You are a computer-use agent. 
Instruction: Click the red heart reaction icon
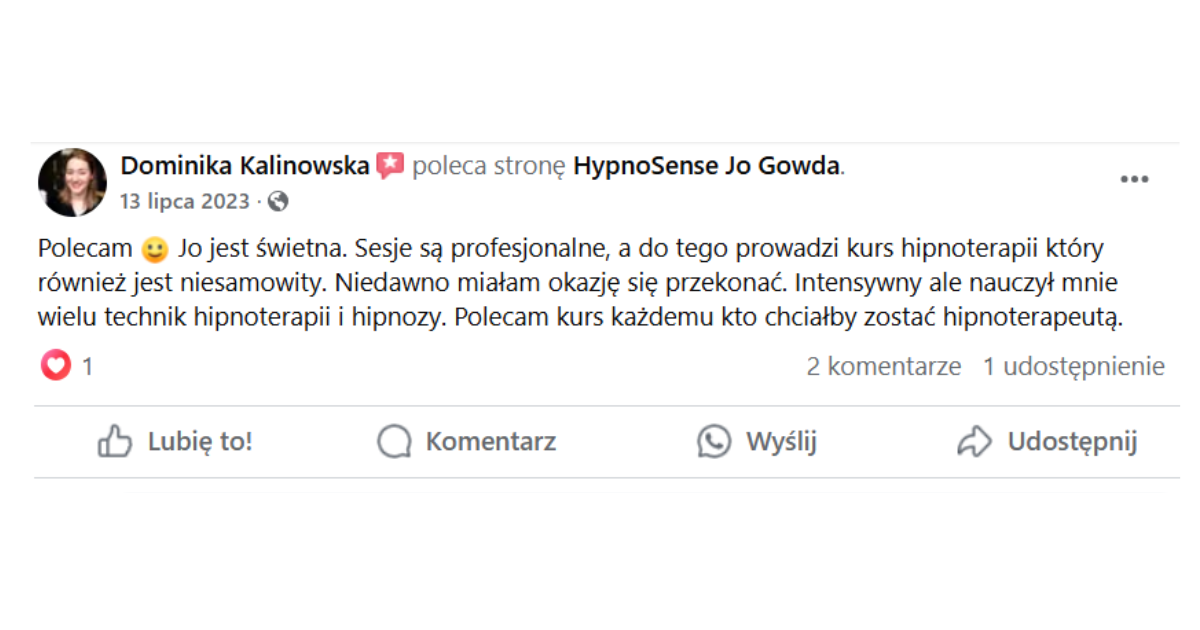coord(56,366)
